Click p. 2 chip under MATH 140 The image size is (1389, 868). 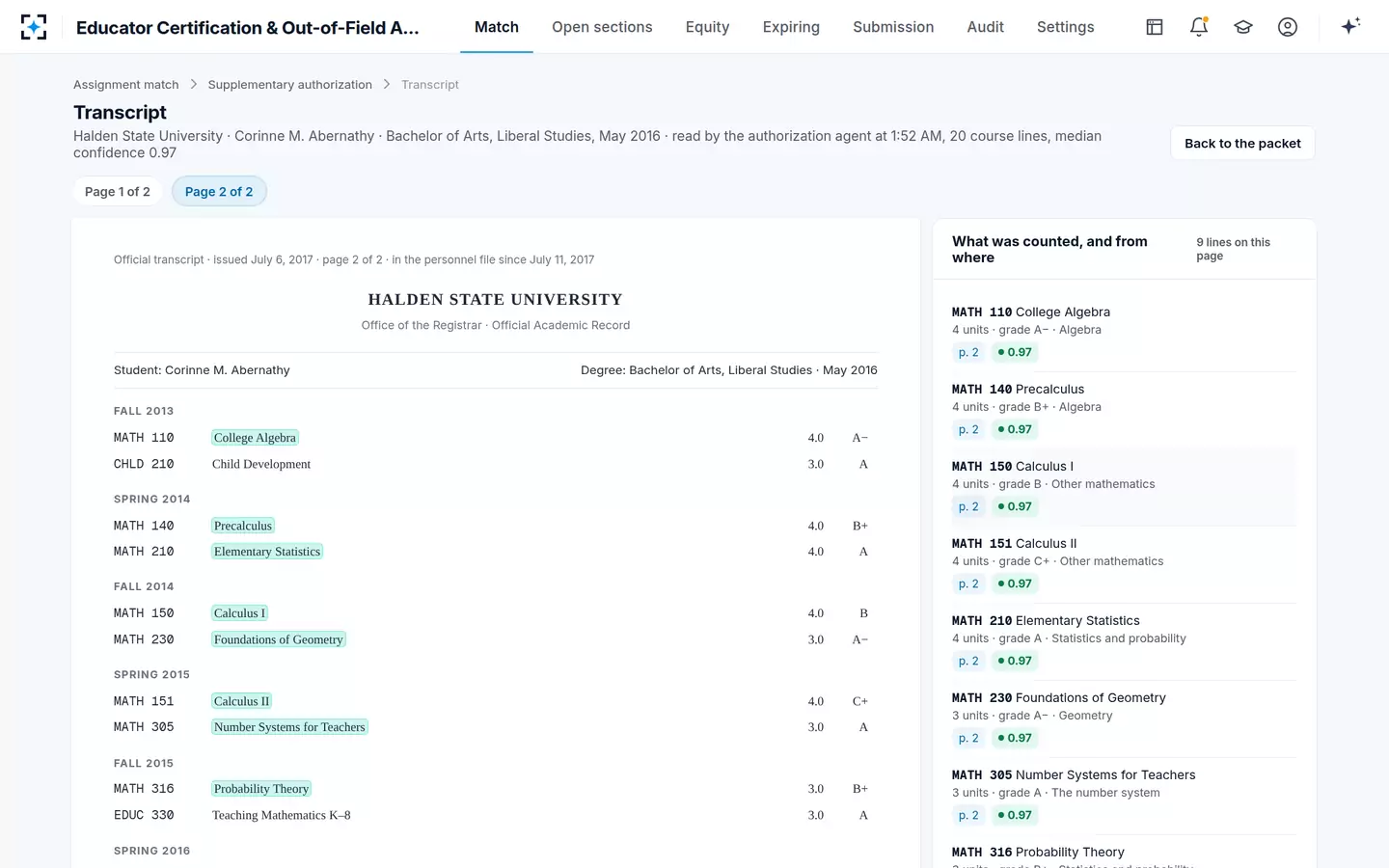point(968,430)
